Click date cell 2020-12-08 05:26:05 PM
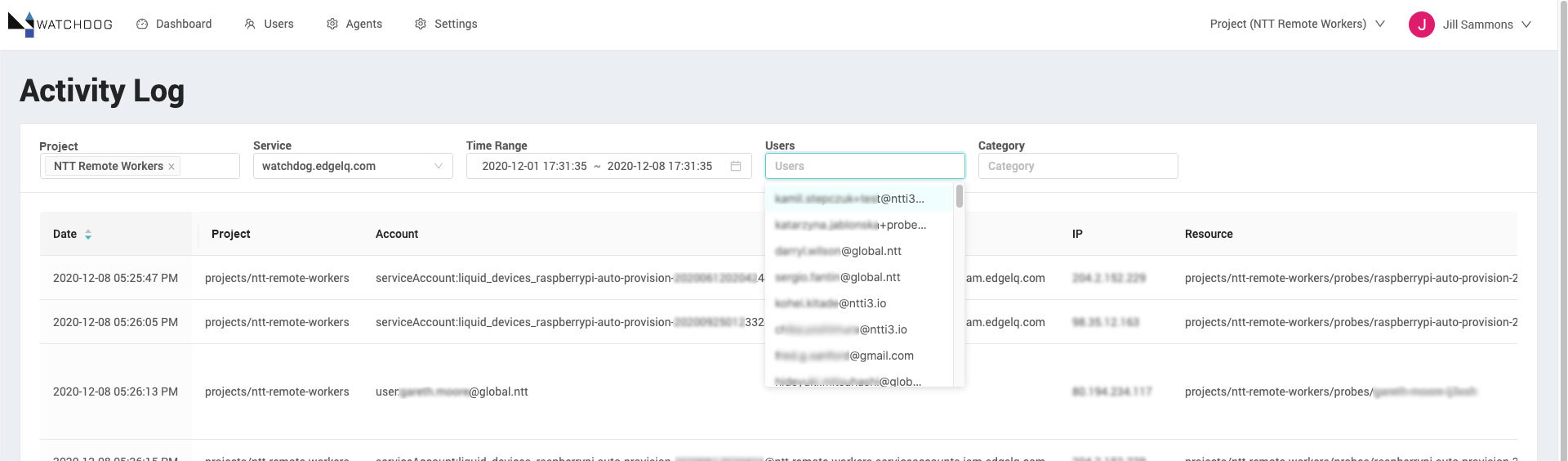 115,322
